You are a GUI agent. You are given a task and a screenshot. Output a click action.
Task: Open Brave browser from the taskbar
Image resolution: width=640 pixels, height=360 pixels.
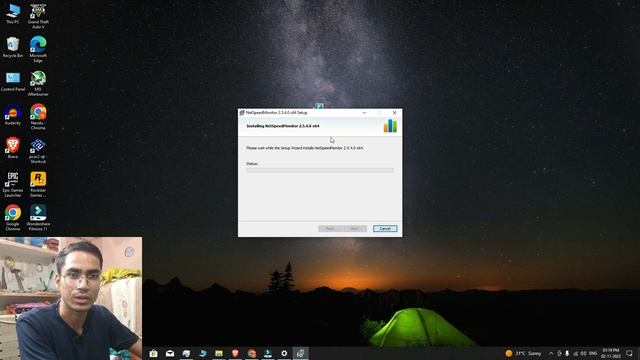(235, 353)
